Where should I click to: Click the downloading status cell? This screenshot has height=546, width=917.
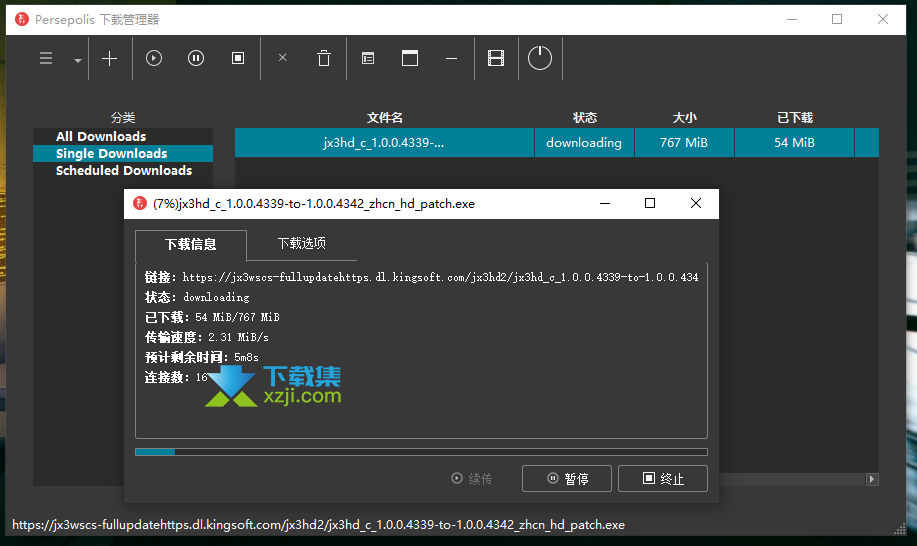[584, 142]
